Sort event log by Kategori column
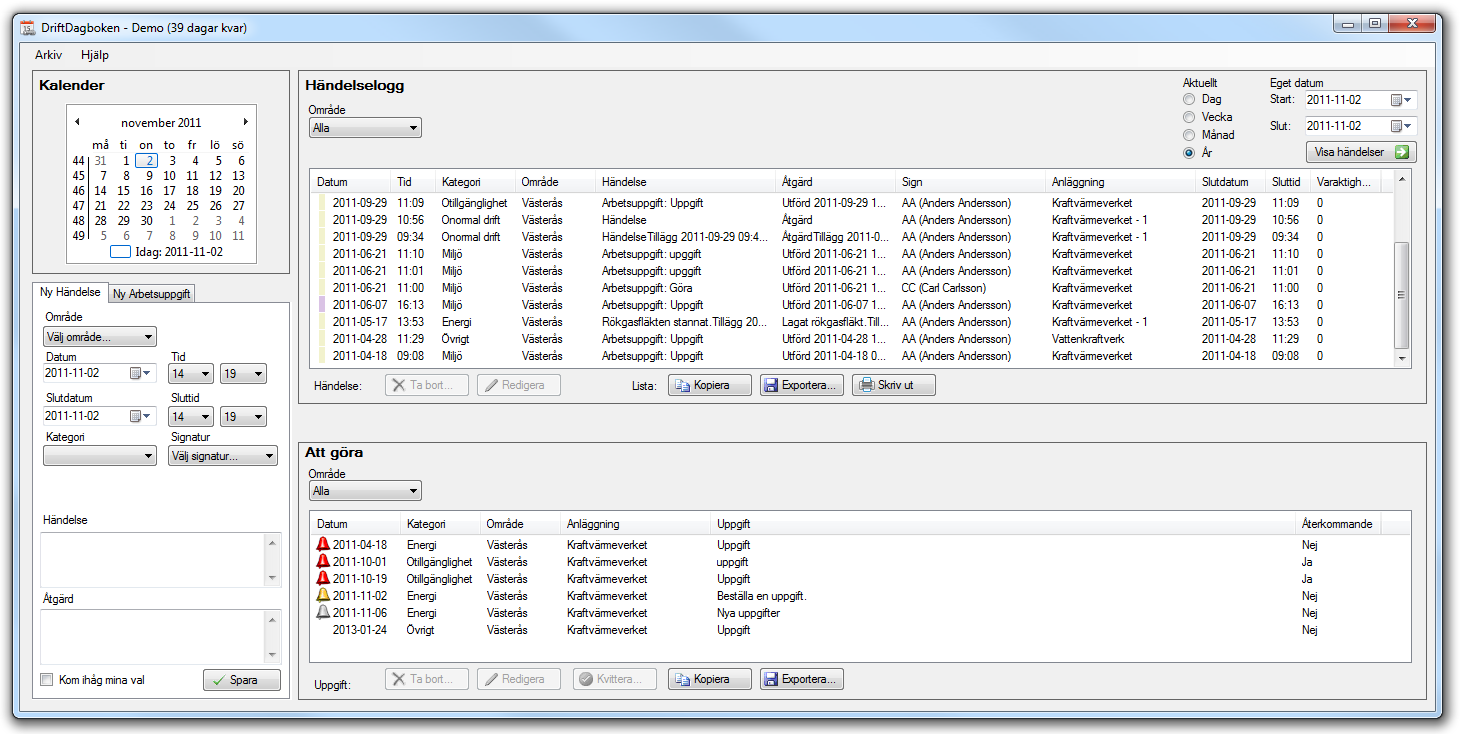Viewport: 1464px width, 734px height. click(x=476, y=182)
